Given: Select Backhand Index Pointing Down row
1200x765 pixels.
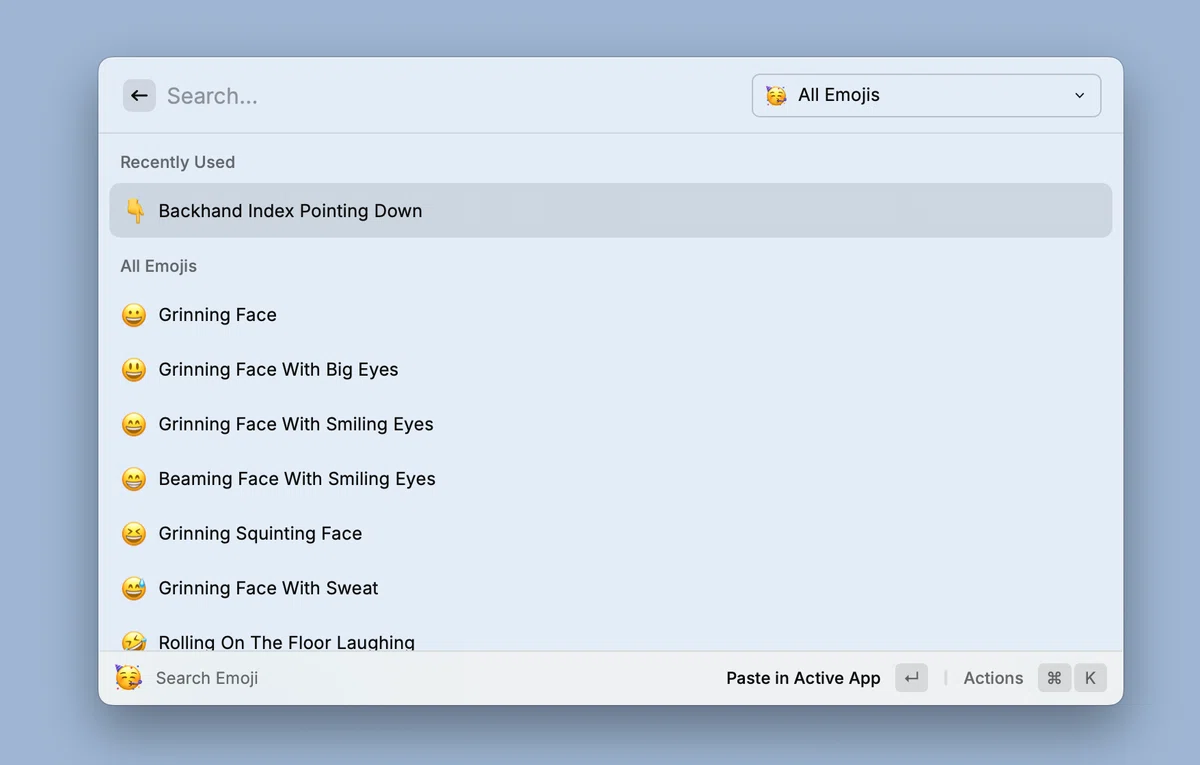Looking at the screenshot, I should pyautogui.click(x=610, y=210).
